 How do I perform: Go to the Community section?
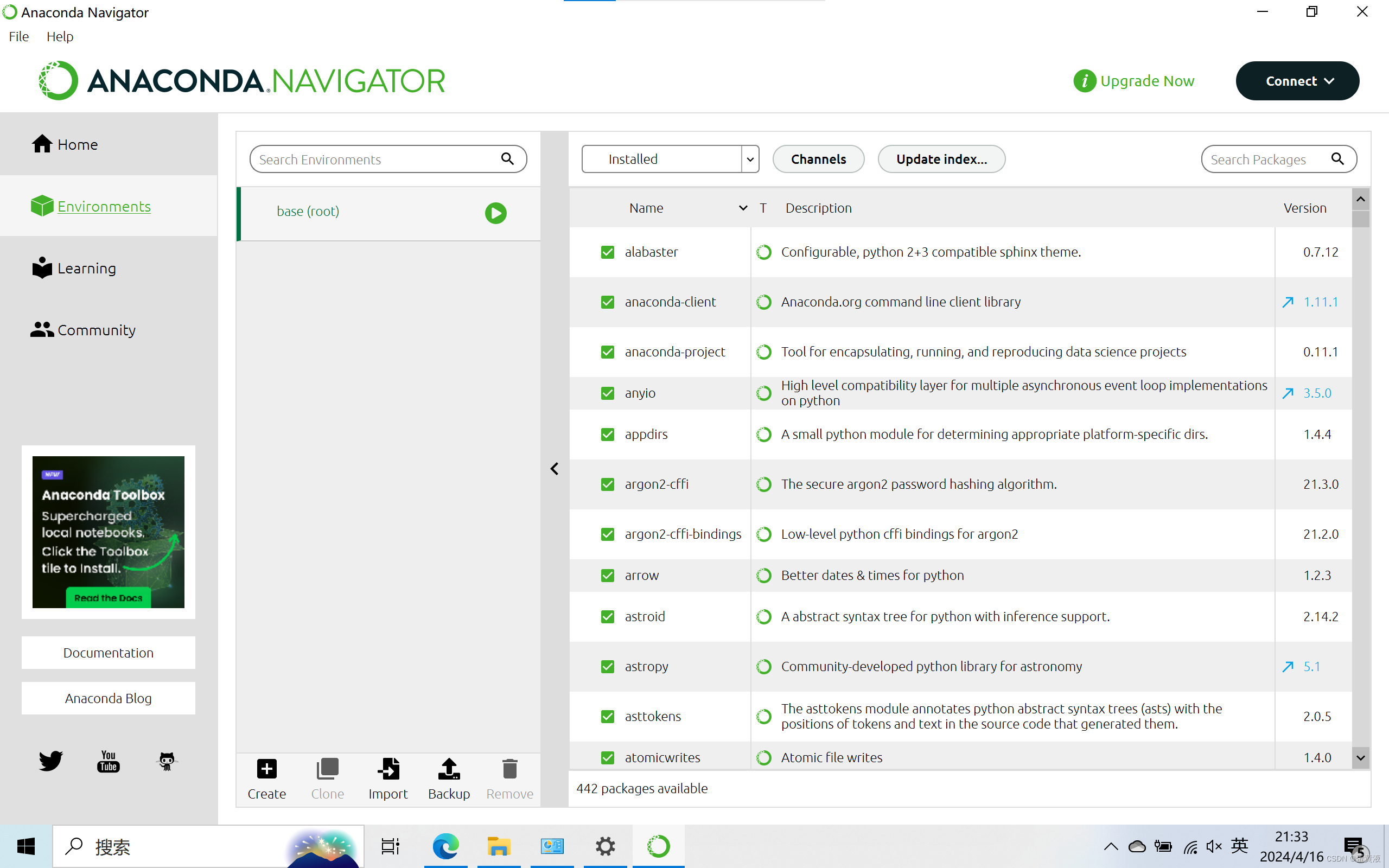[83, 330]
